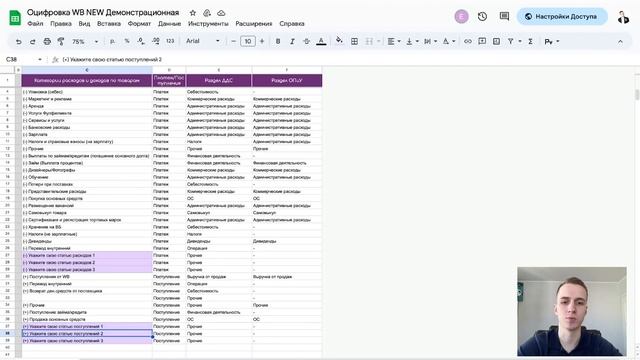This screenshot has width=640, height=360.
Task: Insert a comment from toolbar
Action: [482, 41]
